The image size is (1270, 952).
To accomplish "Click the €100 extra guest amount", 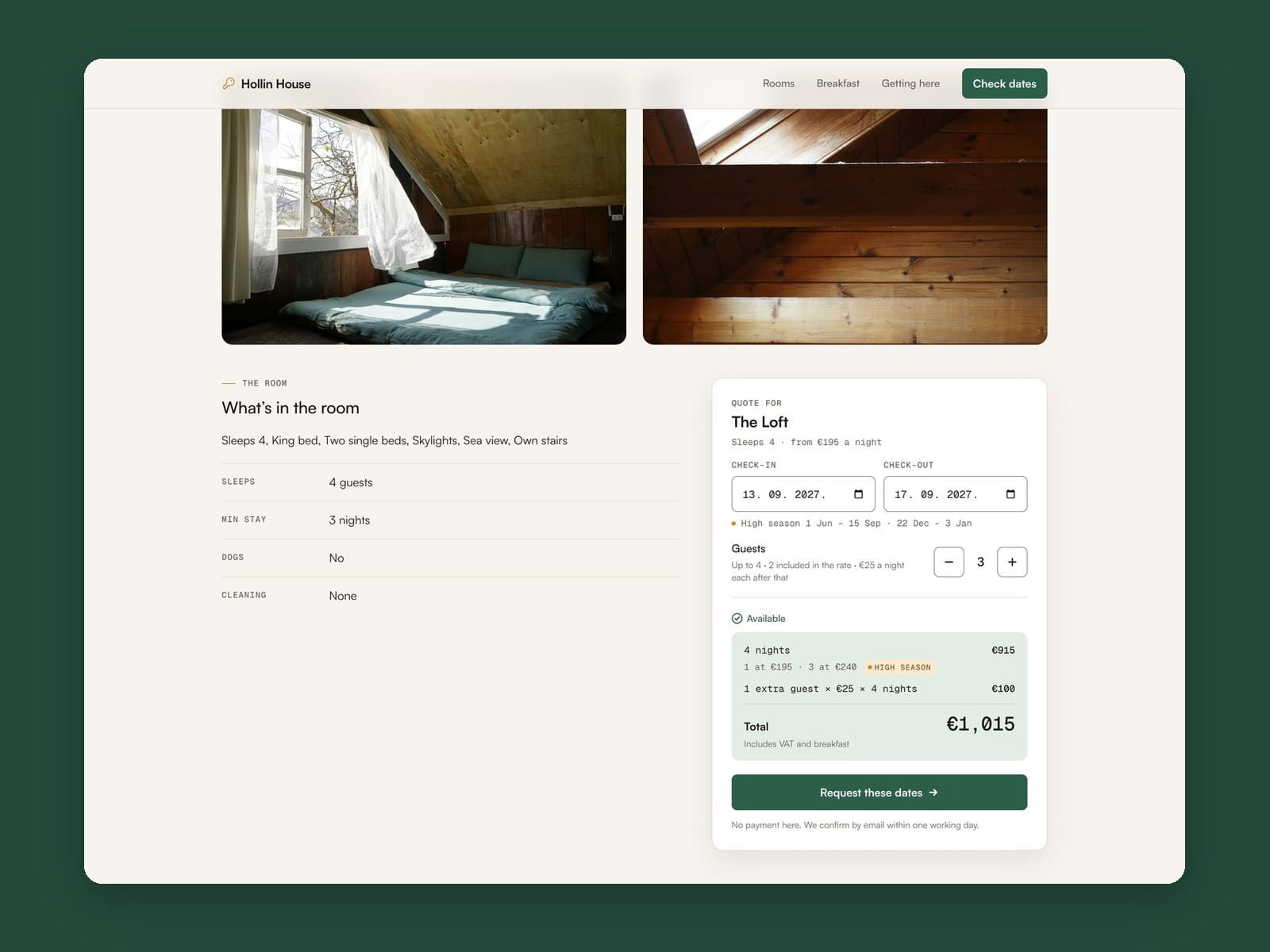I will point(1003,689).
